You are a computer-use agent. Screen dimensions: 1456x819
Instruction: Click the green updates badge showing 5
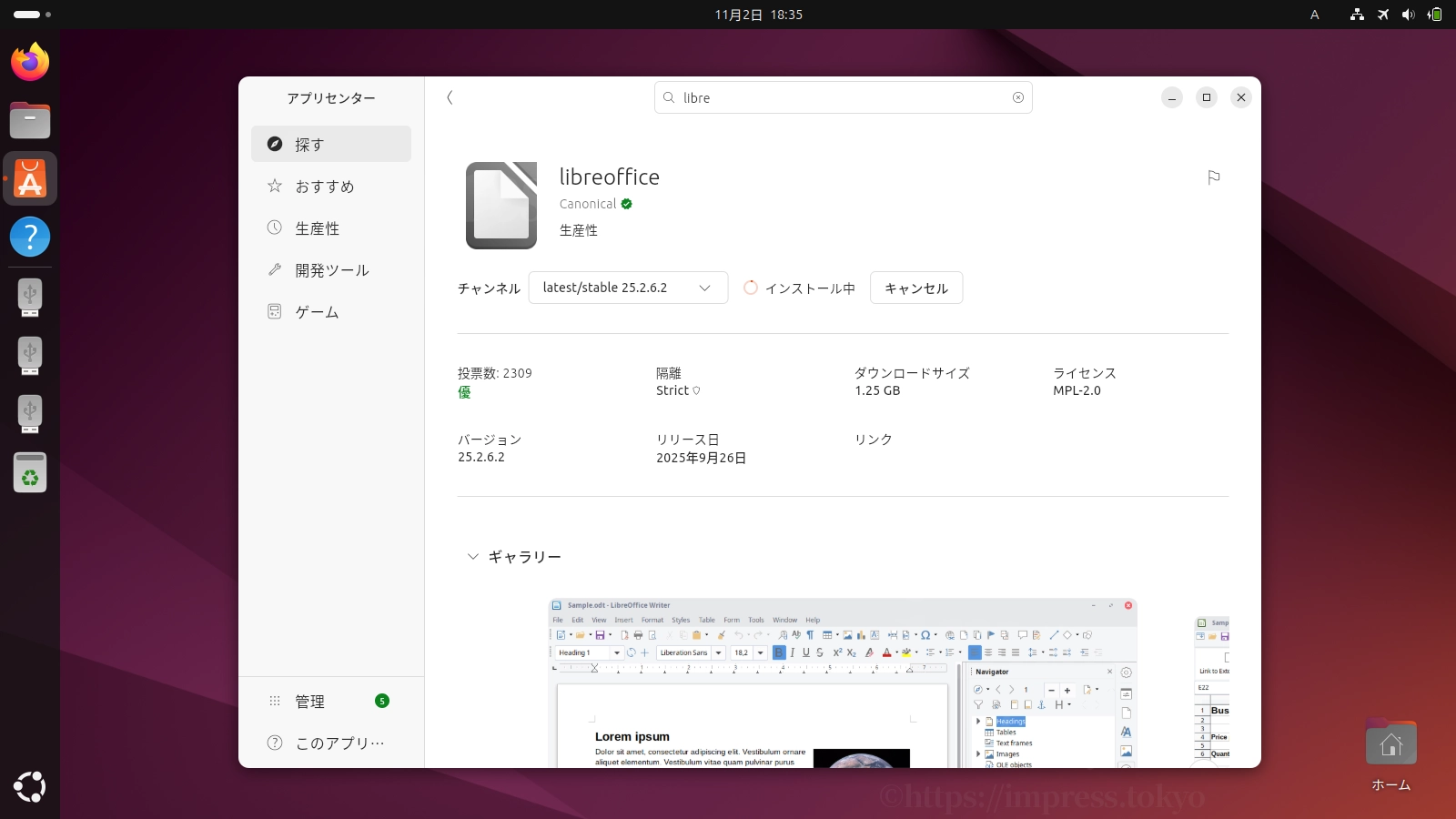[x=382, y=701]
